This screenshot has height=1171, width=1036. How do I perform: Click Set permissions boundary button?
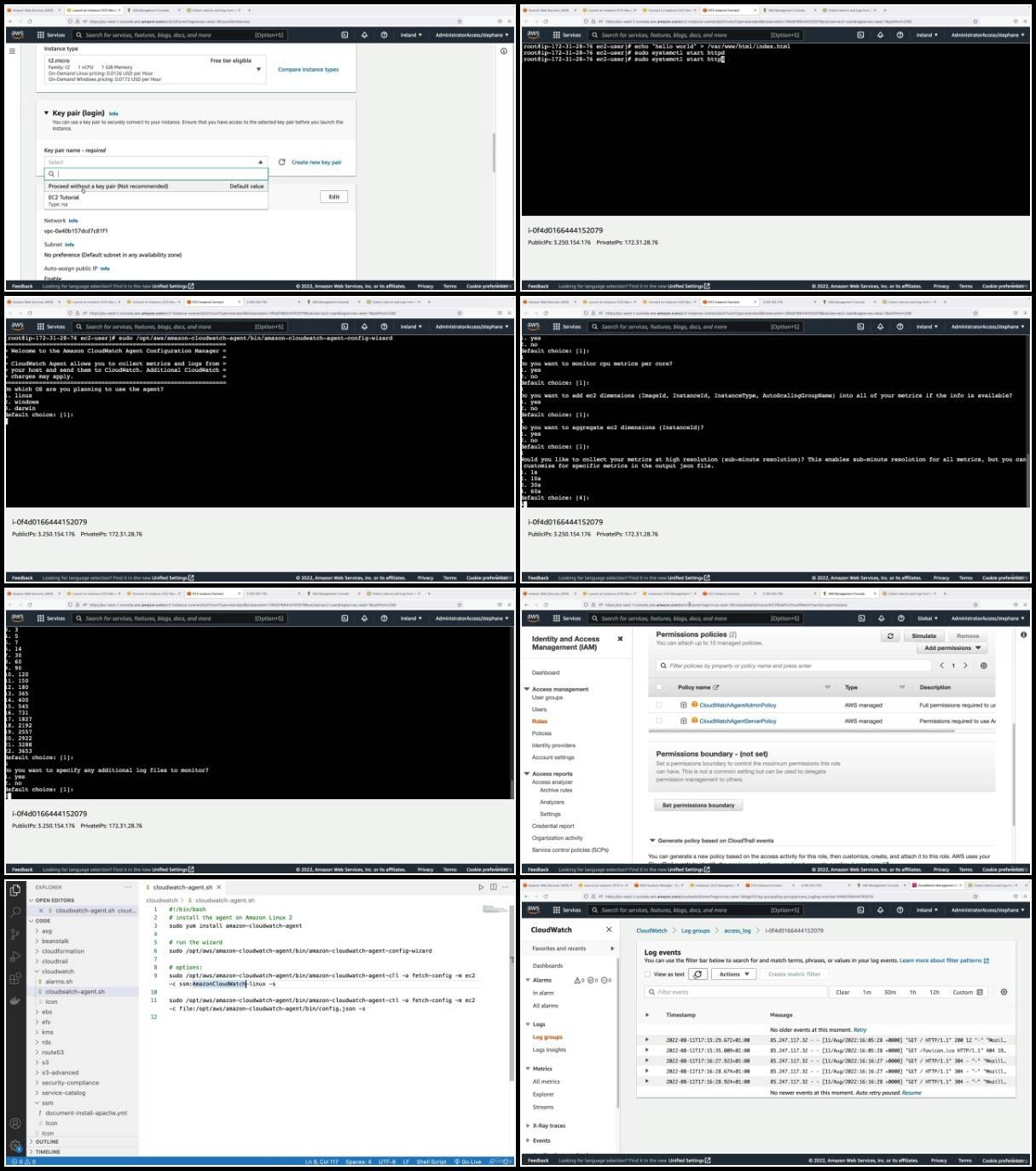coord(698,805)
